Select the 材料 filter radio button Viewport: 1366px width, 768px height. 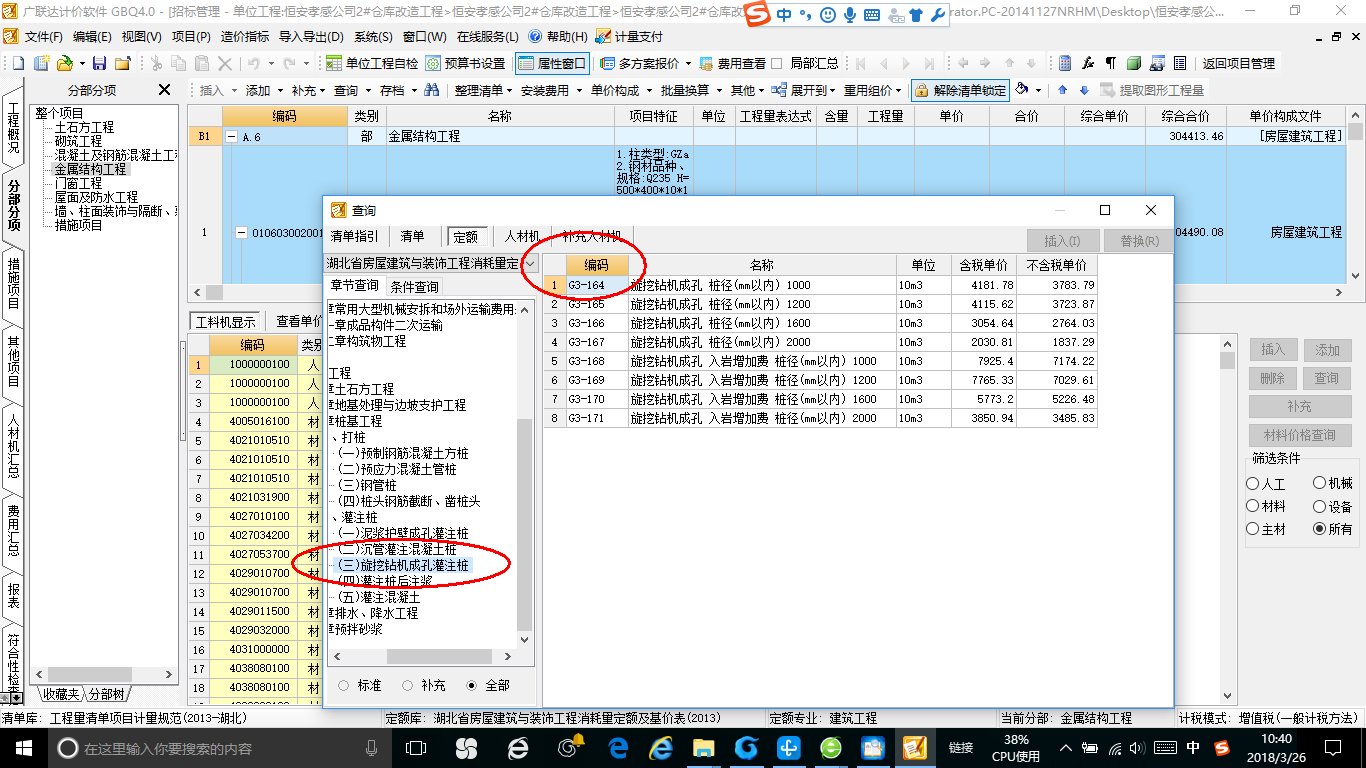click(x=1253, y=506)
